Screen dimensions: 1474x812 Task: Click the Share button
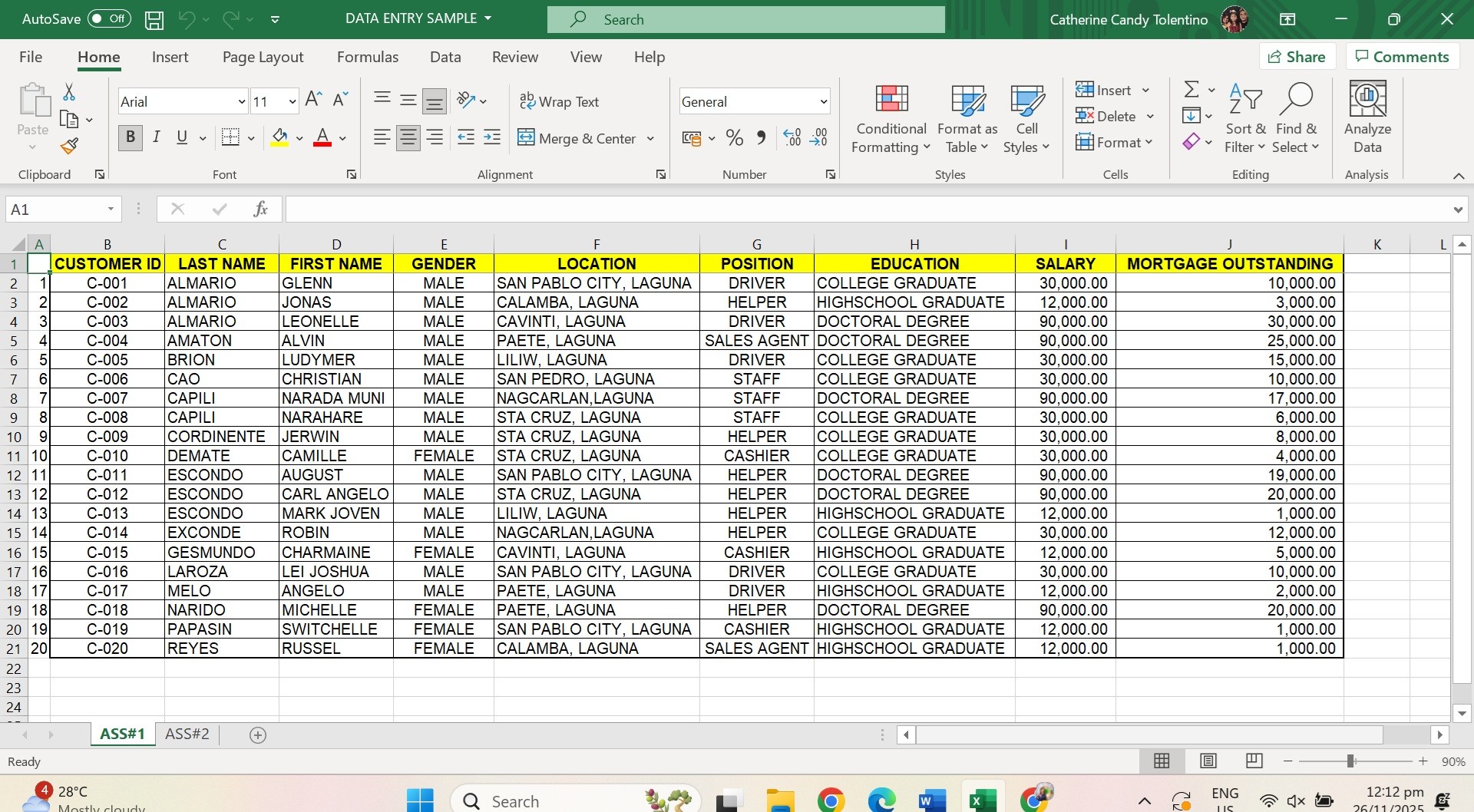tap(1297, 57)
